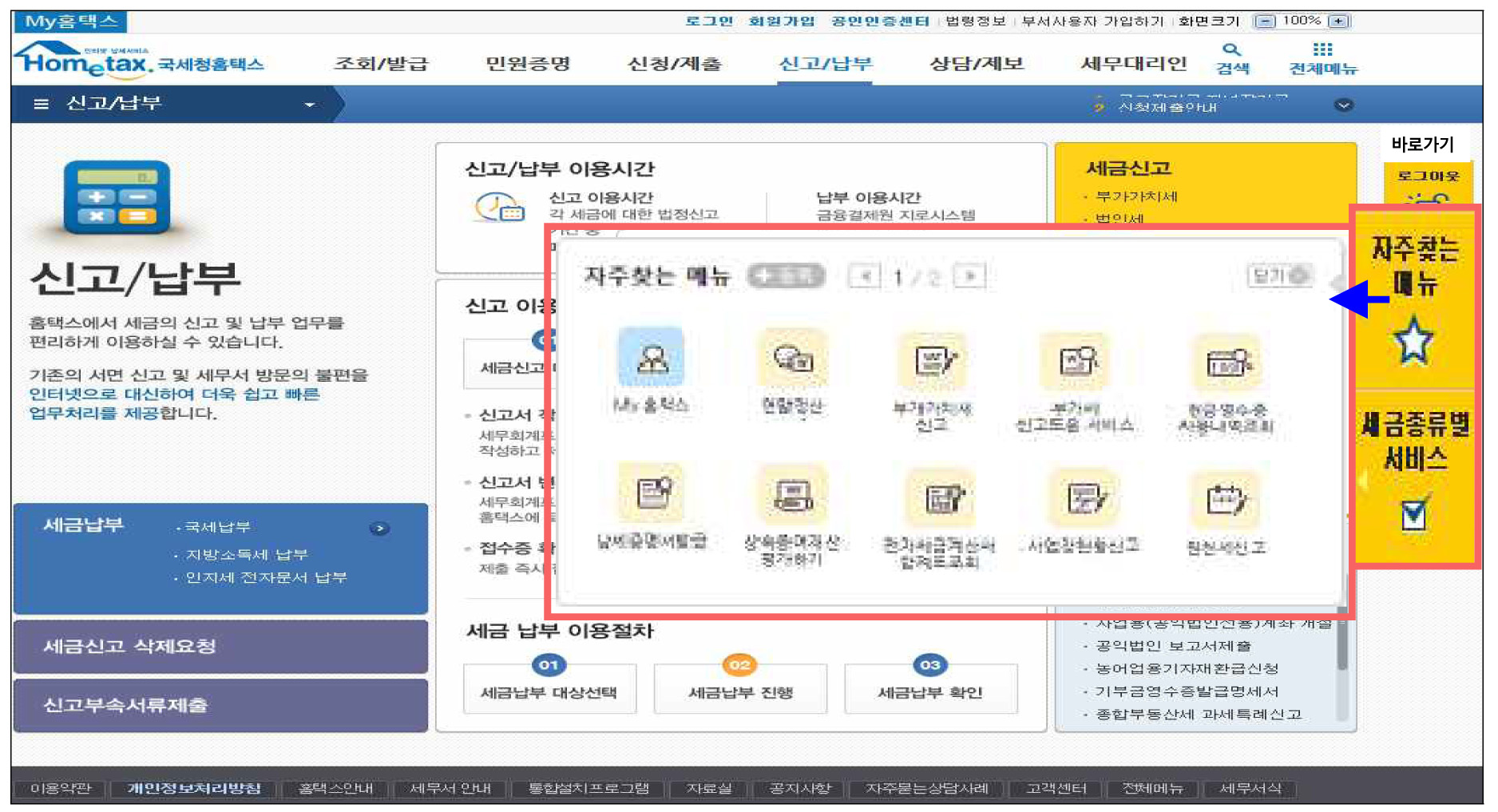
Task: Open the 조회/발급 menu
Action: coord(381,64)
